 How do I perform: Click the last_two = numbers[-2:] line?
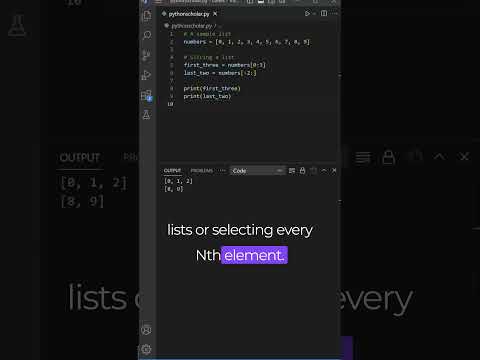tap(220, 73)
